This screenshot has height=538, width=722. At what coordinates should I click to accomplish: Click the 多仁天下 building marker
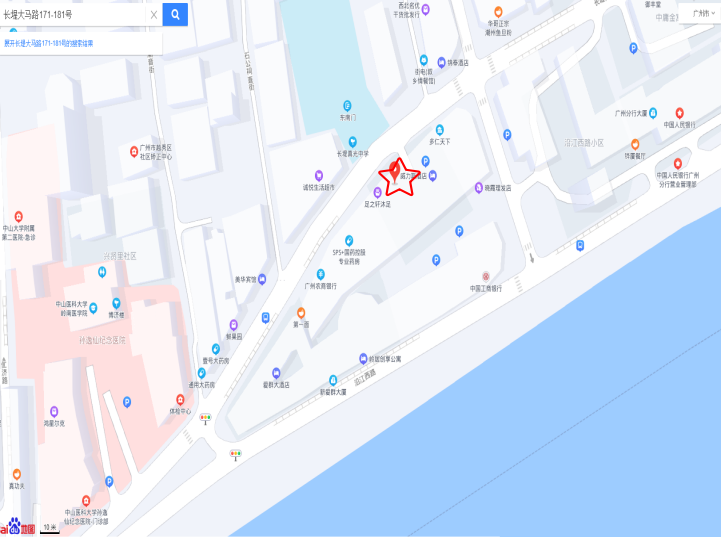440,130
